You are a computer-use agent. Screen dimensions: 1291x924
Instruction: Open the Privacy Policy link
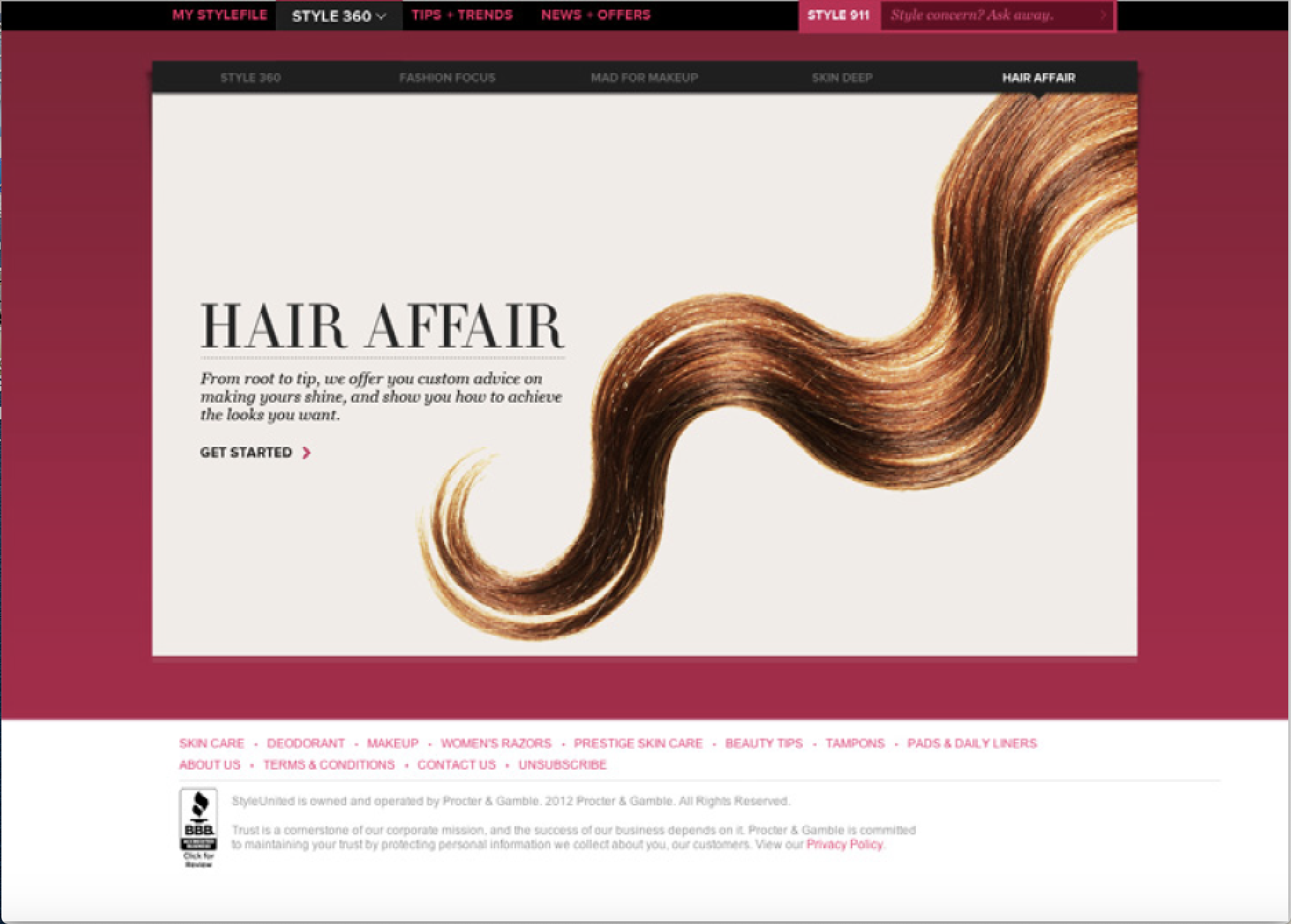coord(845,844)
